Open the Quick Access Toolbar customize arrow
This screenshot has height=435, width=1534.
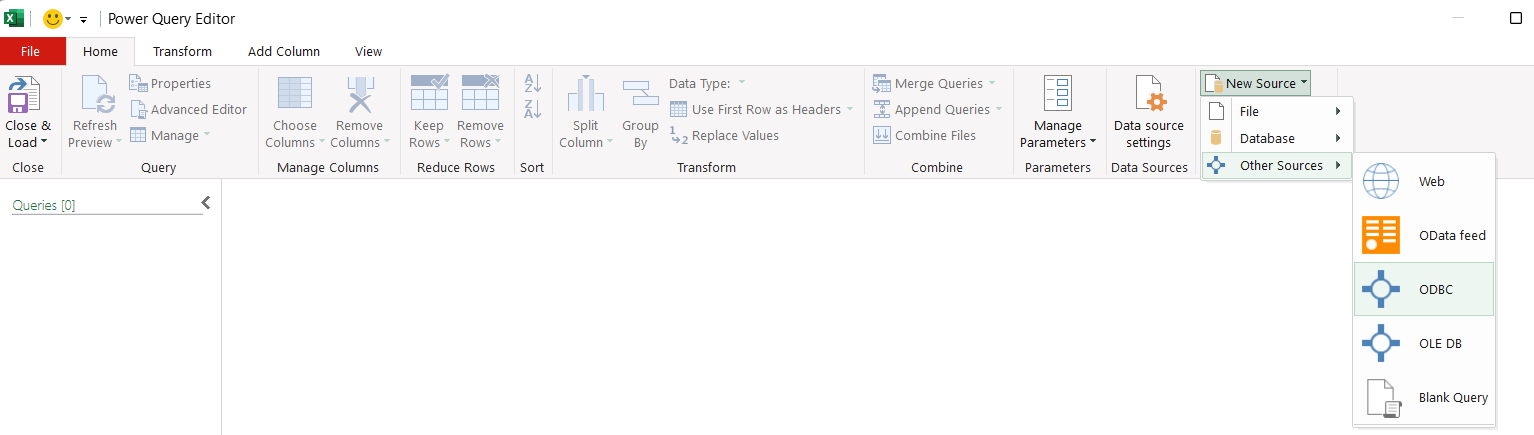83,19
